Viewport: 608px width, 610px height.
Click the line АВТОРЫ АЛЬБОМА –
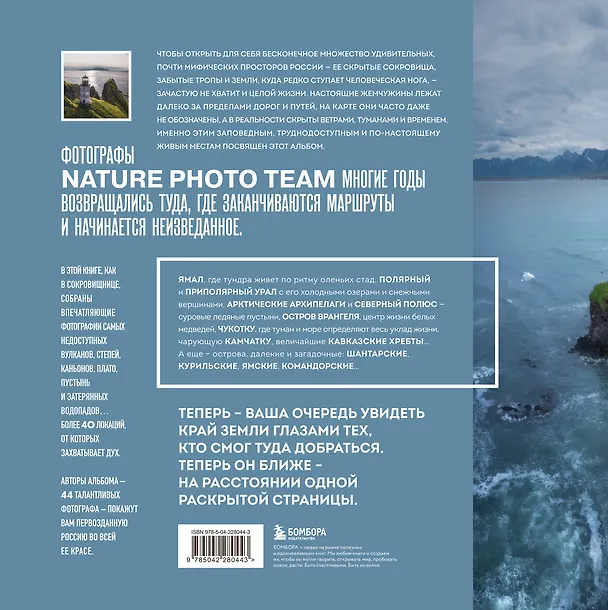(93, 481)
